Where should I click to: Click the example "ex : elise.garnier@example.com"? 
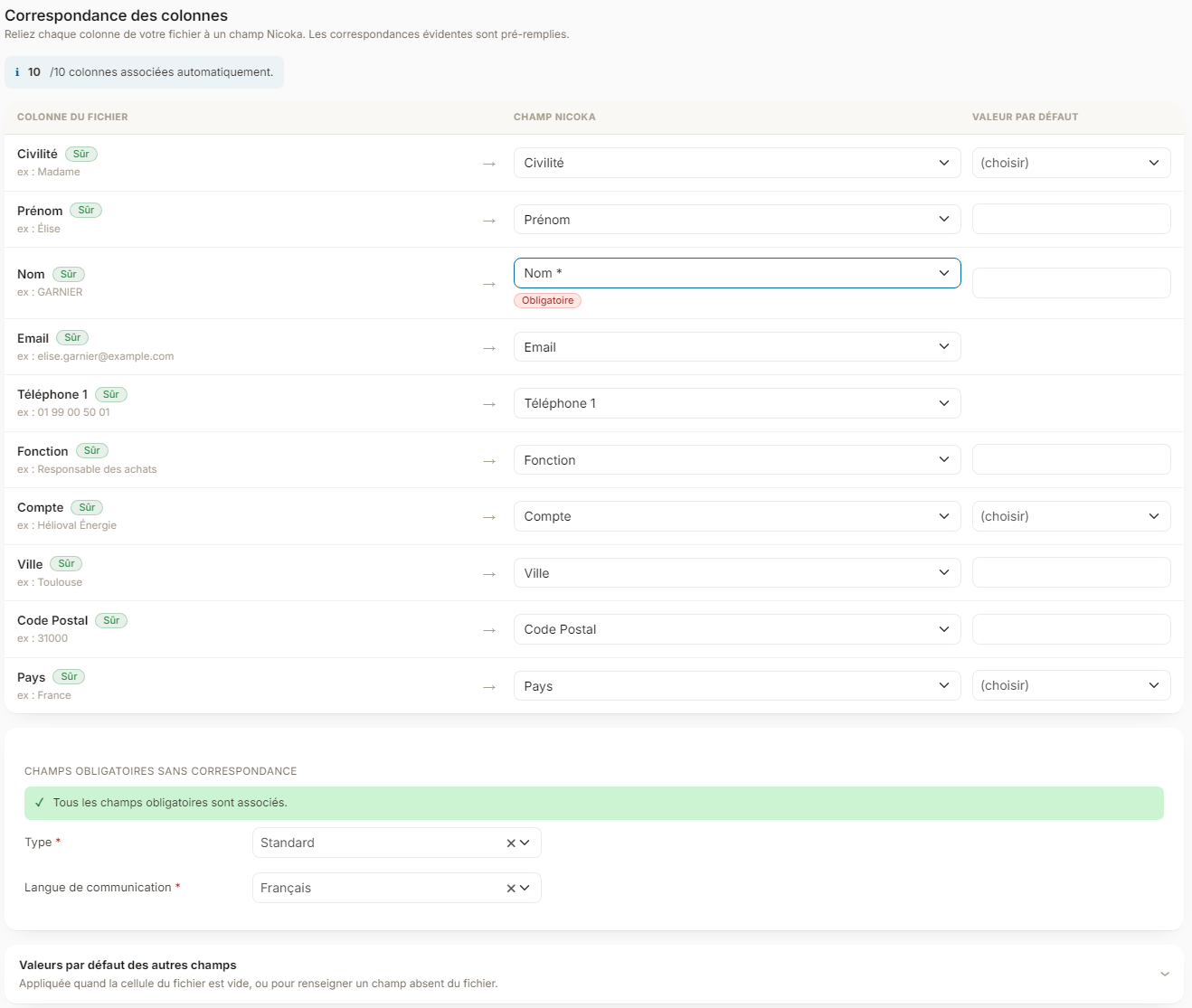(x=96, y=356)
